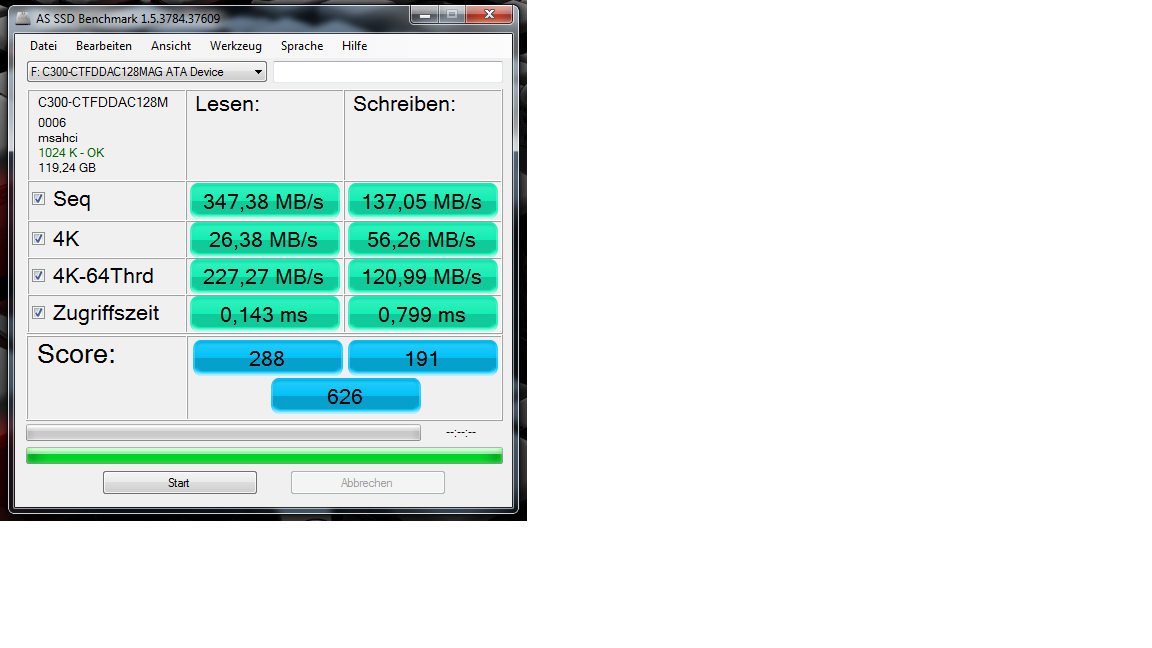Viewport: 1152px width, 648px height.
Task: Click the green overall progress bar
Action: pos(264,456)
